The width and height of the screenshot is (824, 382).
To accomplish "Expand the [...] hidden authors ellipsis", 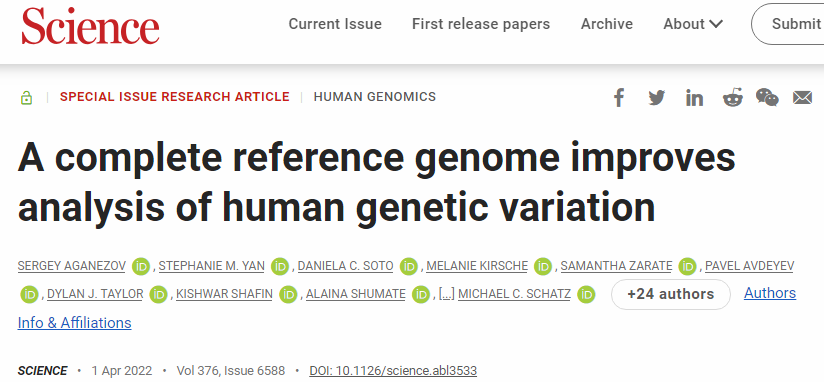I will click(447, 294).
